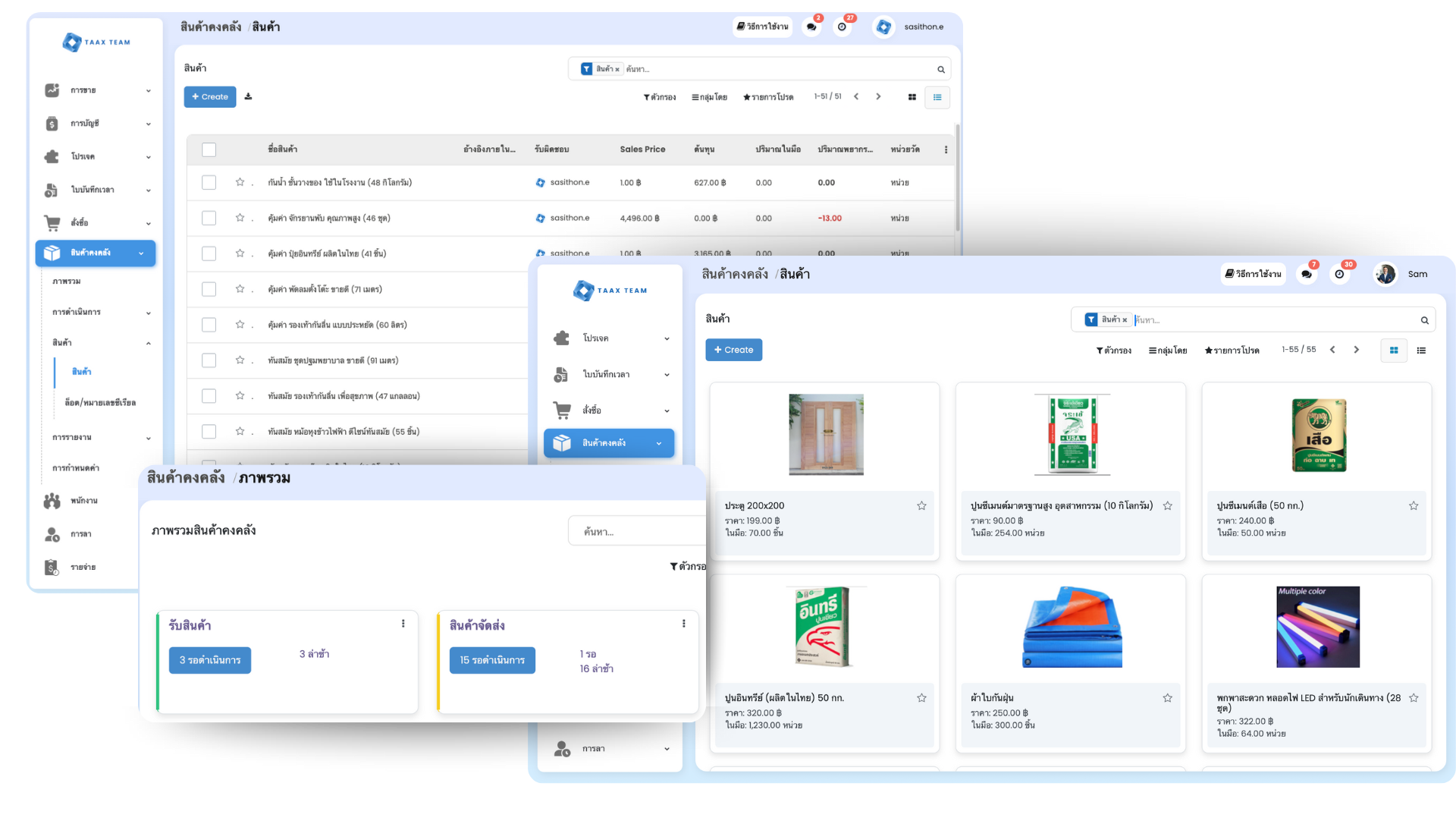The height and width of the screenshot is (821, 1456).
Task: Open การกำหนดค่า menu item
Action: 76,468
